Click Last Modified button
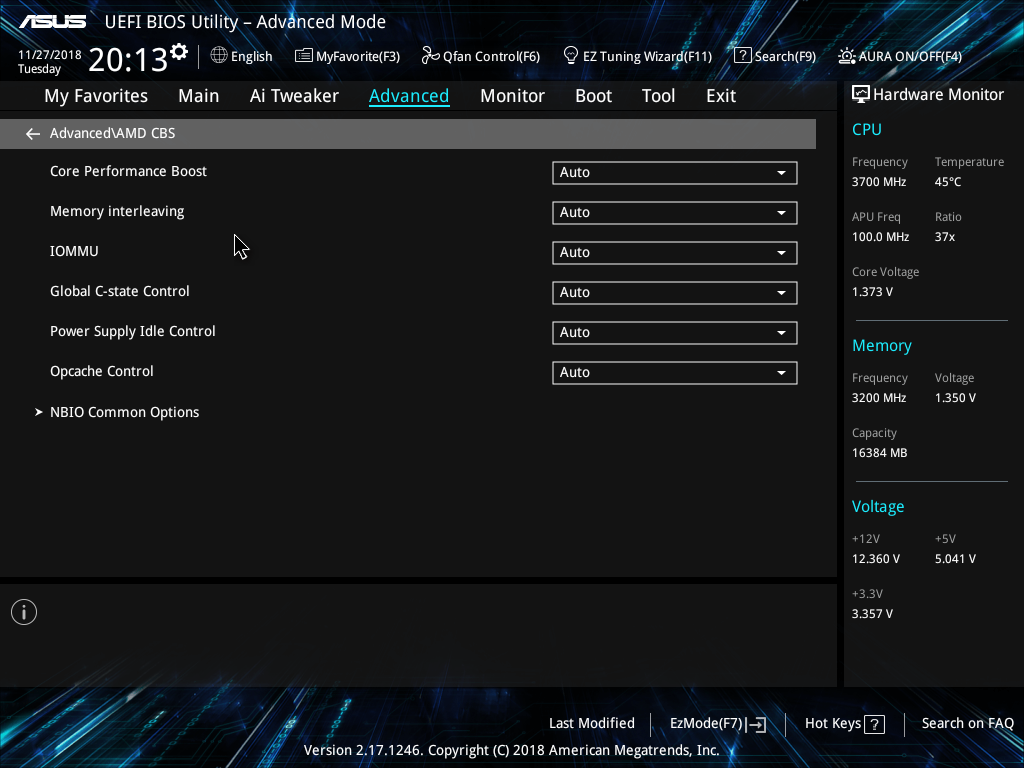The image size is (1024, 768). 592,724
